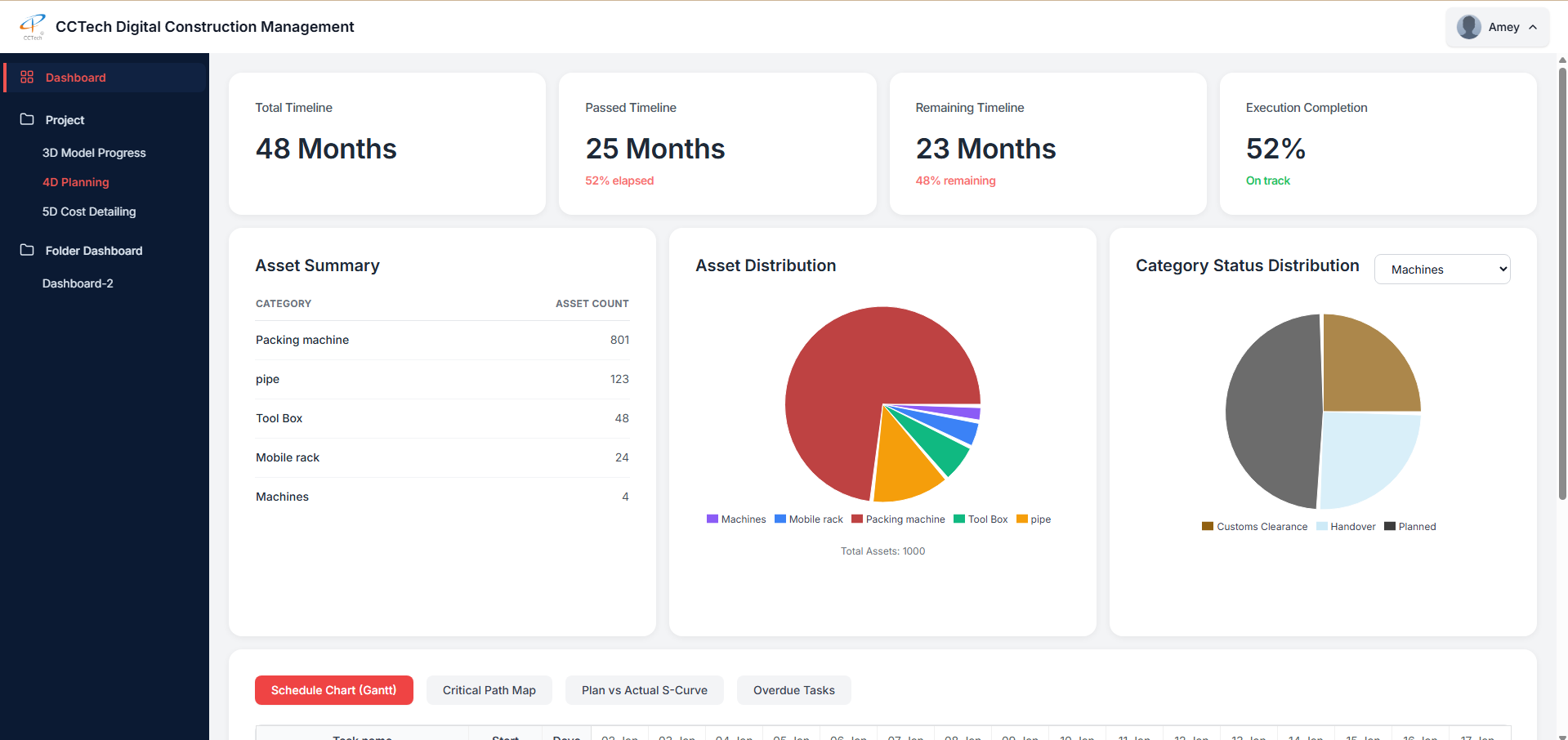The width and height of the screenshot is (1568, 740).
Task: Go to 4D Planning in sidebar
Action: pos(75,182)
